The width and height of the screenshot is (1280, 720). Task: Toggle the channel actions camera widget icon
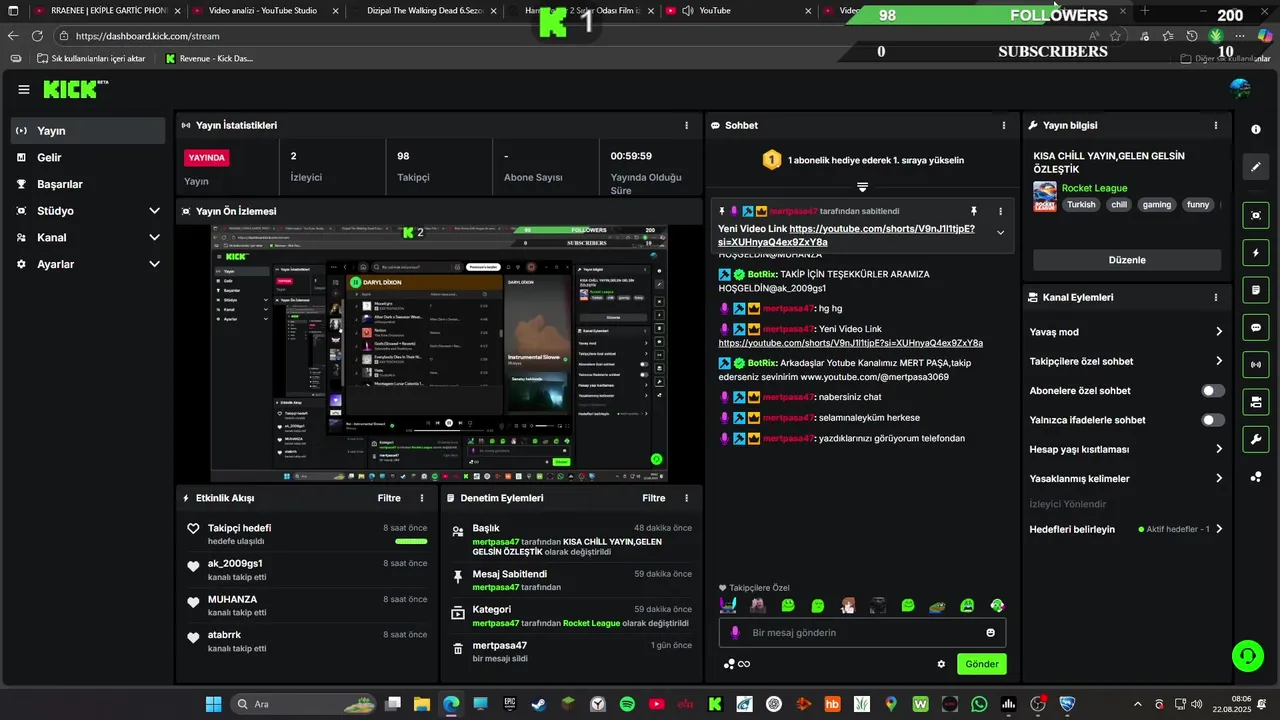click(1255, 402)
